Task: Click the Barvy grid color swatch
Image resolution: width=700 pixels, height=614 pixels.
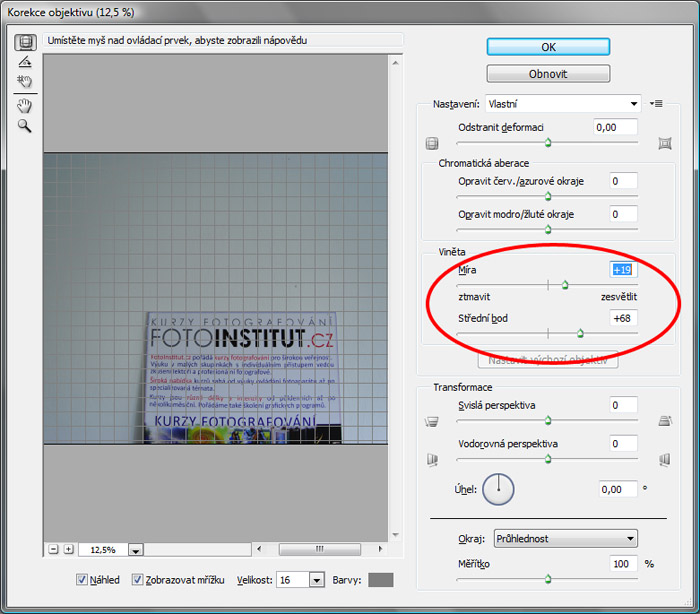Action: tap(381, 579)
